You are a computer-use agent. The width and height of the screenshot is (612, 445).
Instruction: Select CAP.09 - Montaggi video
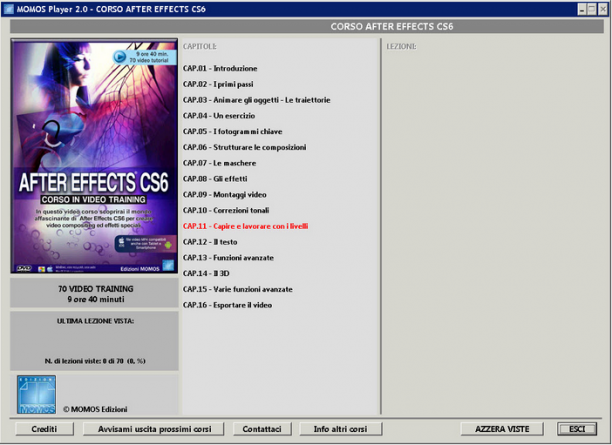(225, 194)
